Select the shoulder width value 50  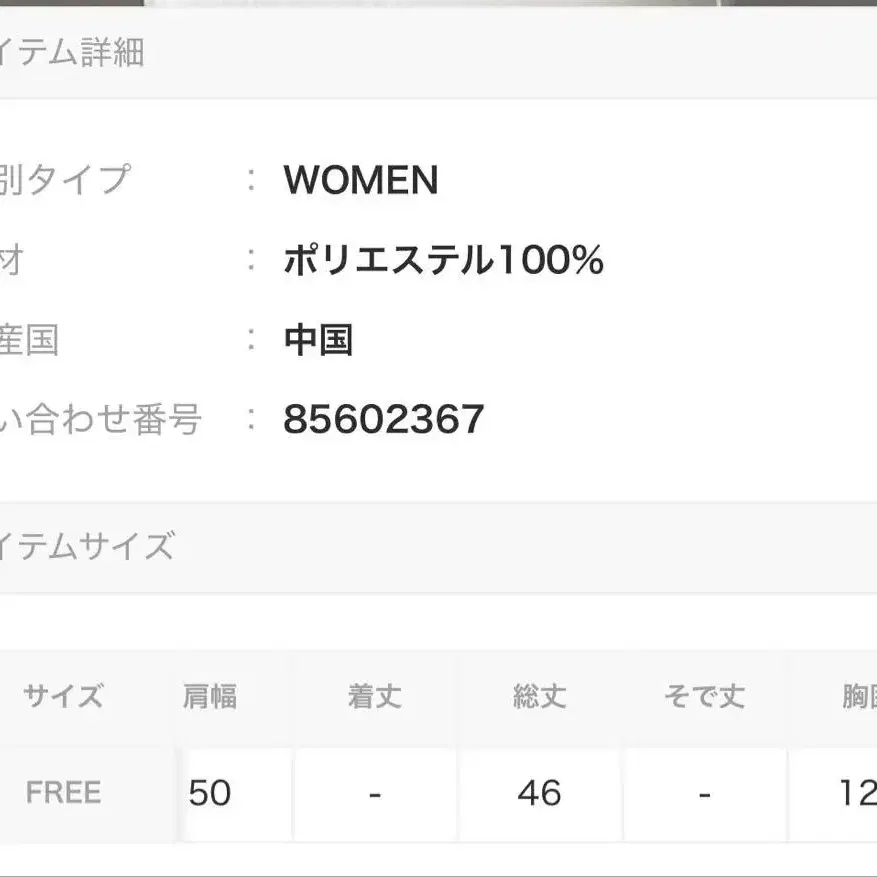click(x=210, y=793)
